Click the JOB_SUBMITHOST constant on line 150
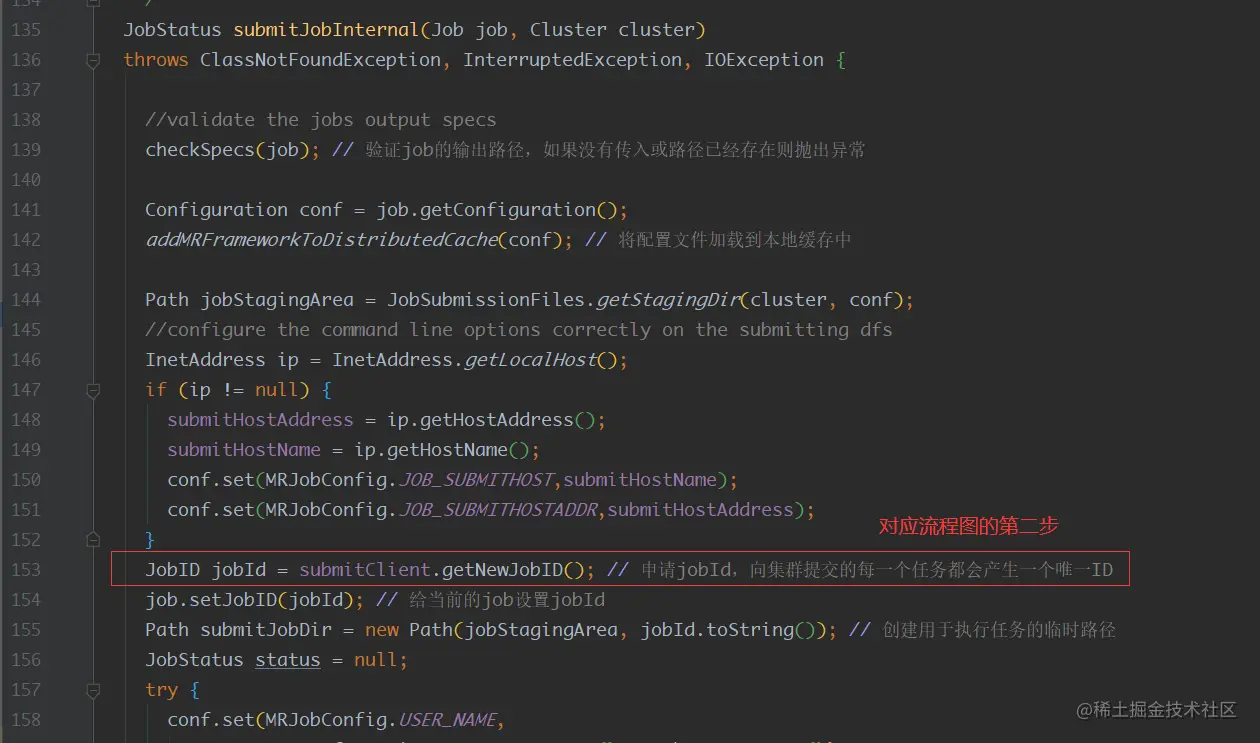1260x743 pixels. point(474,480)
